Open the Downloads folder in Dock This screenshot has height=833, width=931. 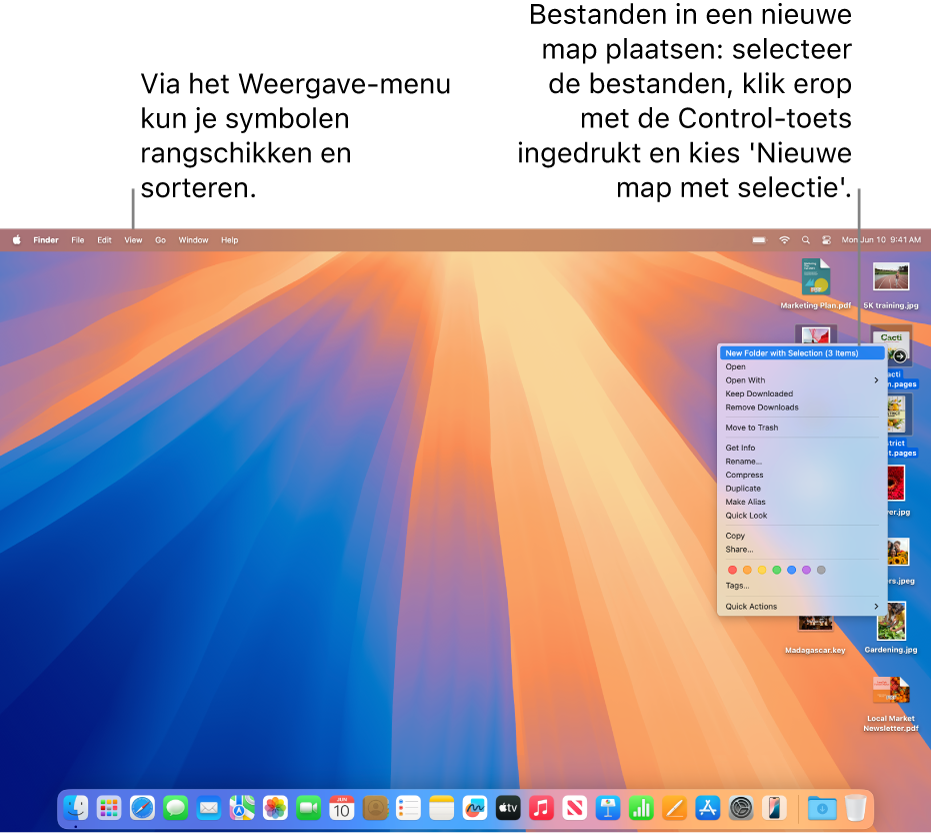coord(822,808)
